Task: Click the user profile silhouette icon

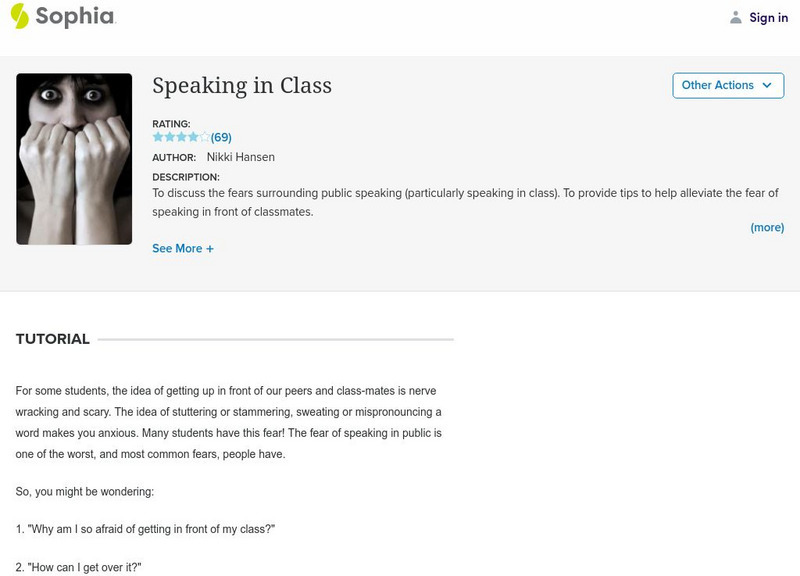Action: (x=736, y=17)
